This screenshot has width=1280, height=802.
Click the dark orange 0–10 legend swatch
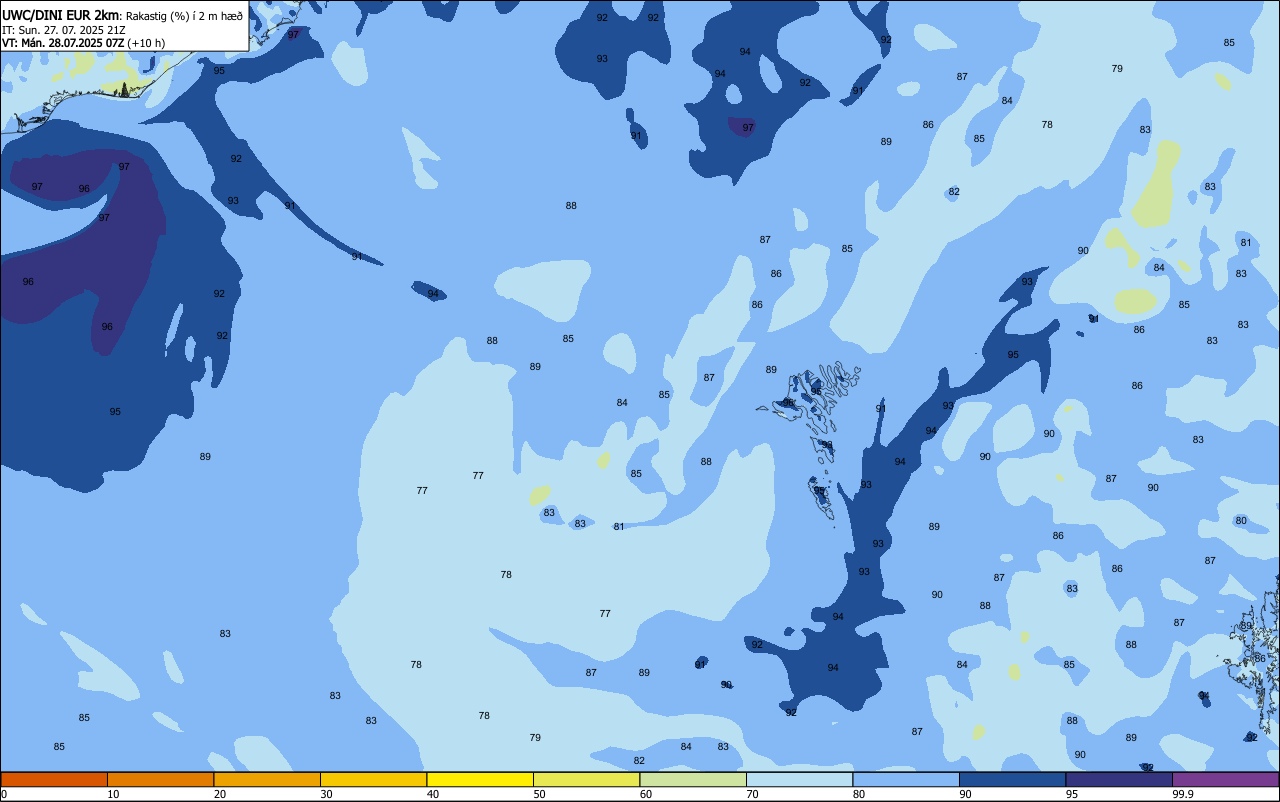coord(54,779)
